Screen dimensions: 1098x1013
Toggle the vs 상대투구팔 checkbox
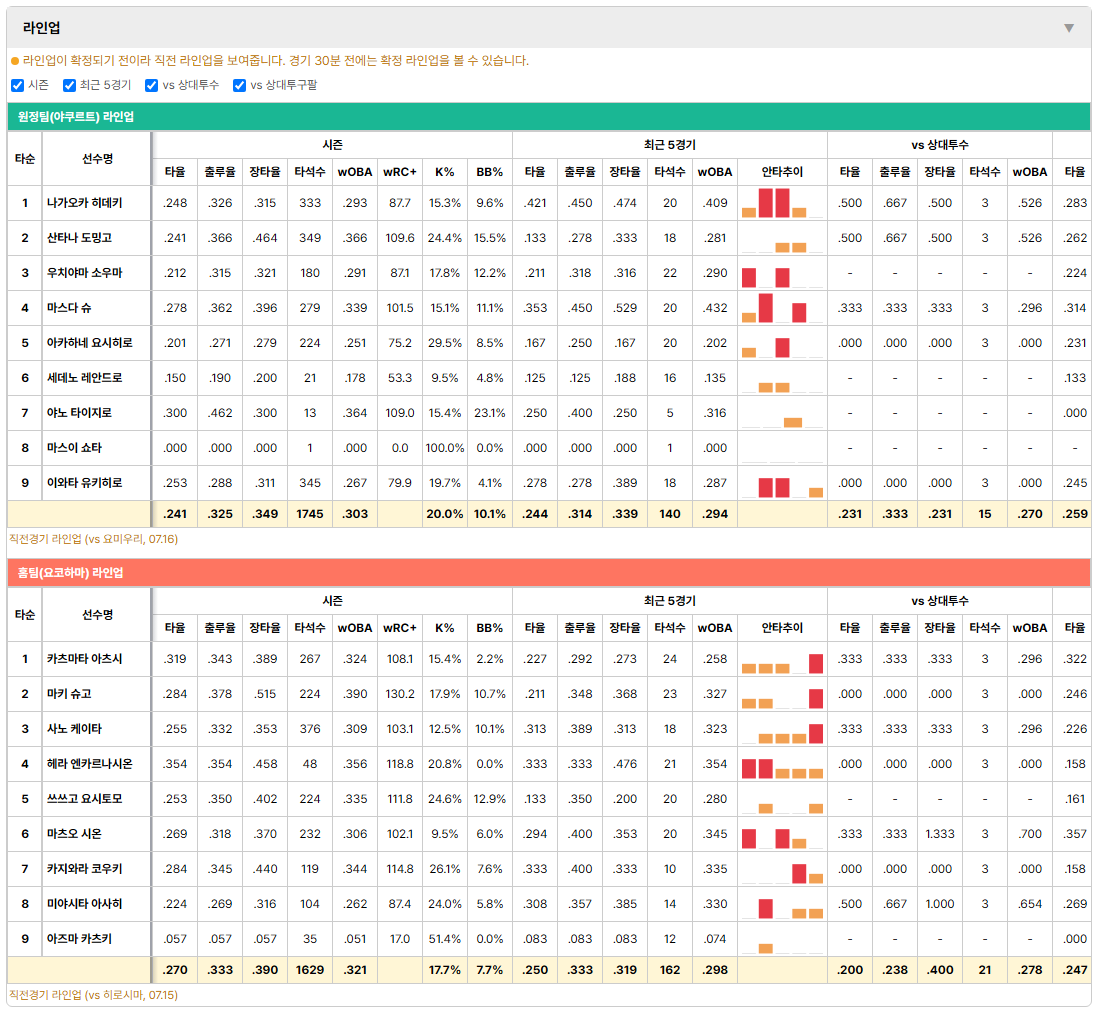(x=239, y=85)
